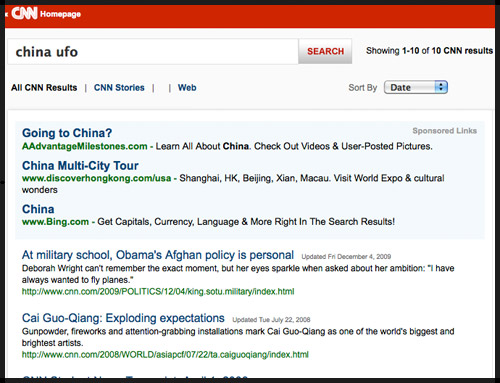Switch to the Web results tab
500x383 pixels.
coord(187,88)
